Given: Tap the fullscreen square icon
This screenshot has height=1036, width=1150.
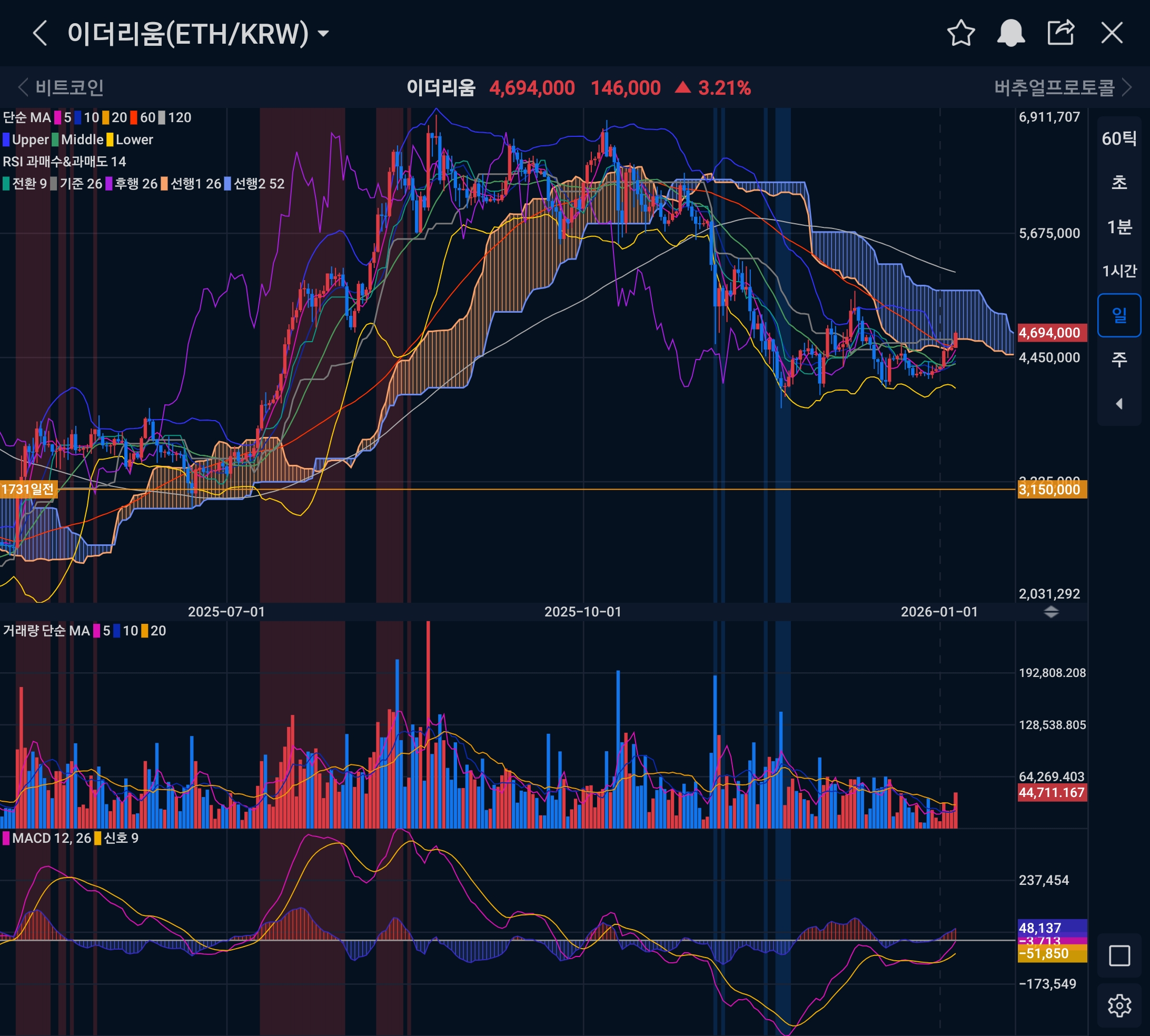Looking at the screenshot, I should (1119, 956).
